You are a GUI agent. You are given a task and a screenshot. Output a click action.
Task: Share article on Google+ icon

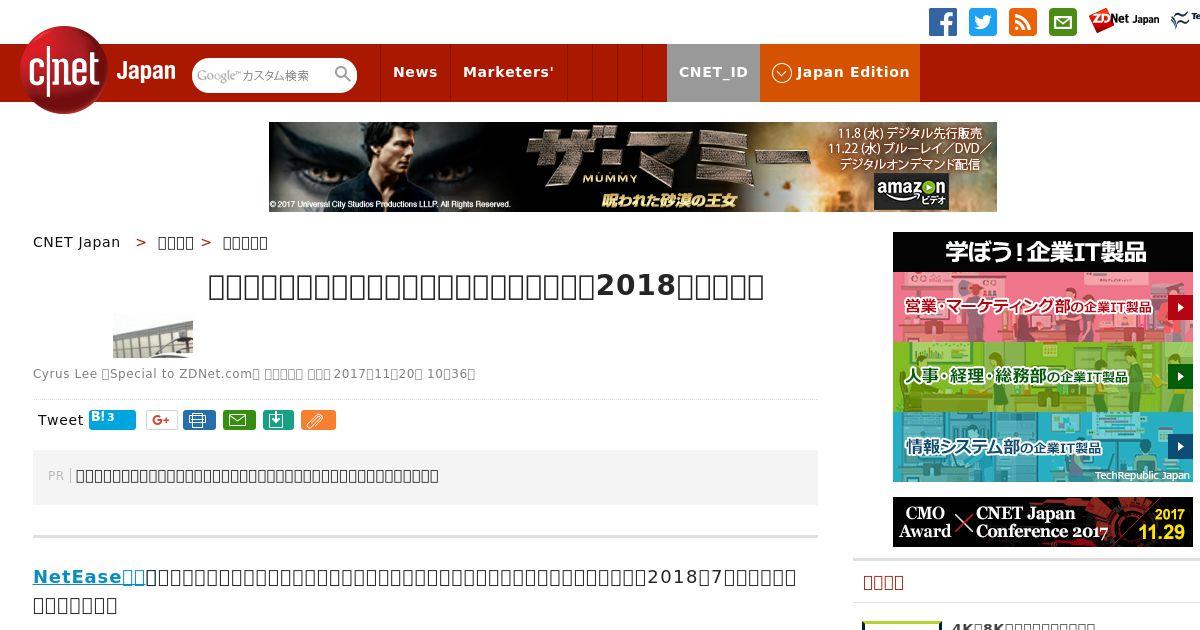click(162, 420)
